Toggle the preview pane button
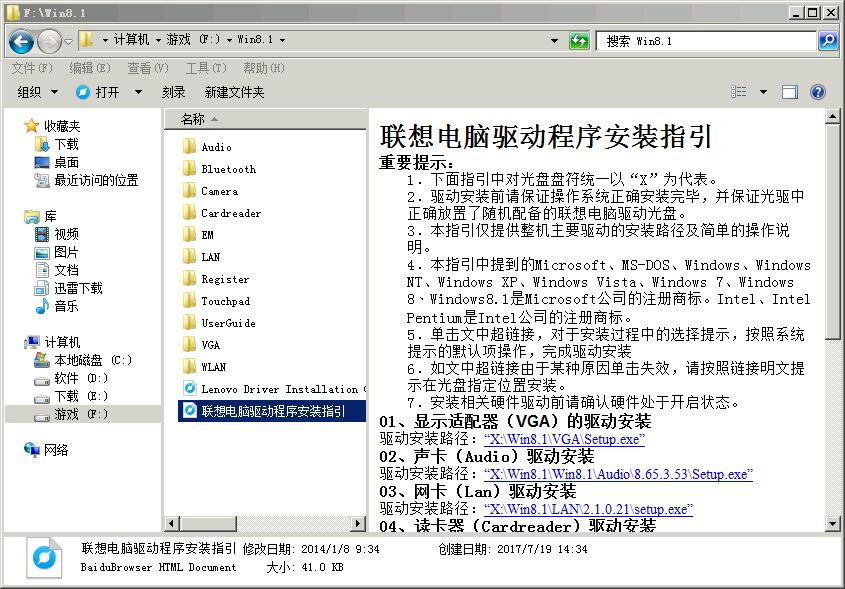Screen dimensions: 845x589 coord(789,92)
